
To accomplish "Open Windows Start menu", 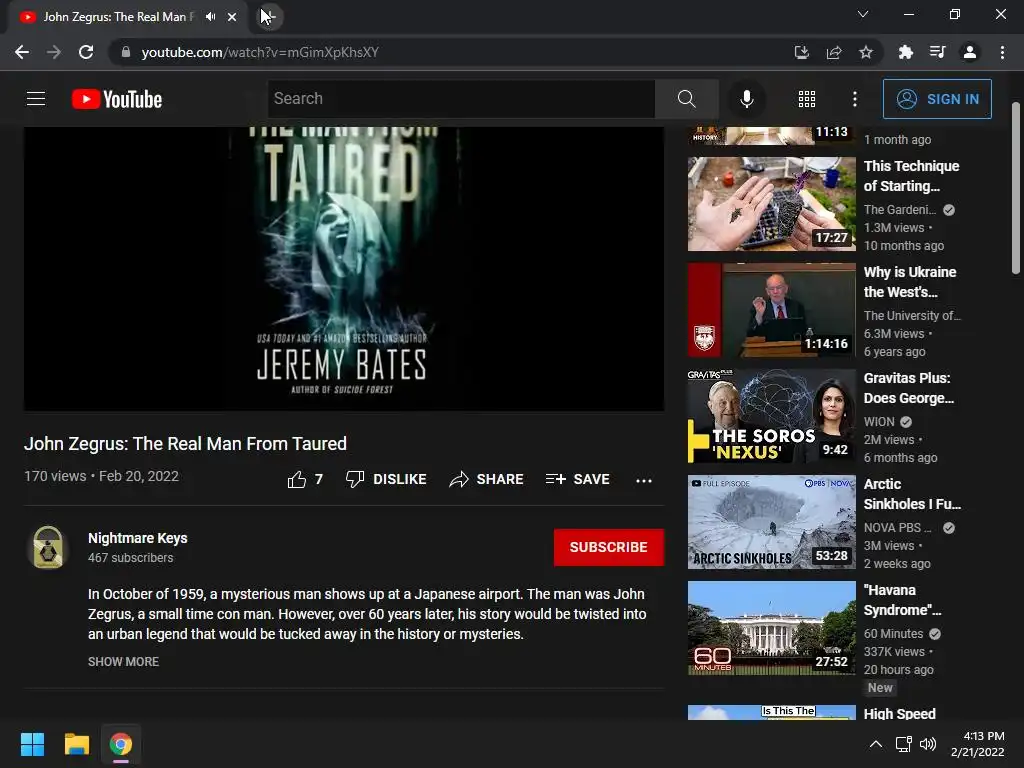I will (32, 744).
